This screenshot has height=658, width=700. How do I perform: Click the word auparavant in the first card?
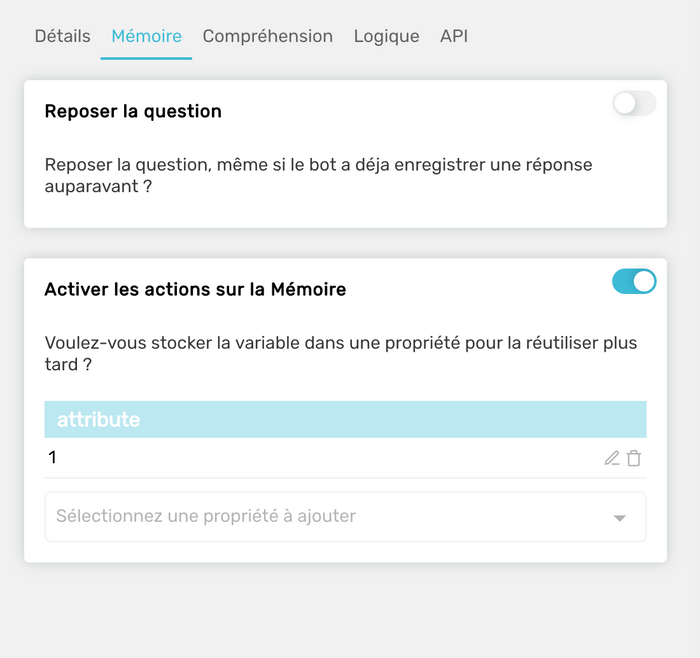pyautogui.click(x=92, y=187)
